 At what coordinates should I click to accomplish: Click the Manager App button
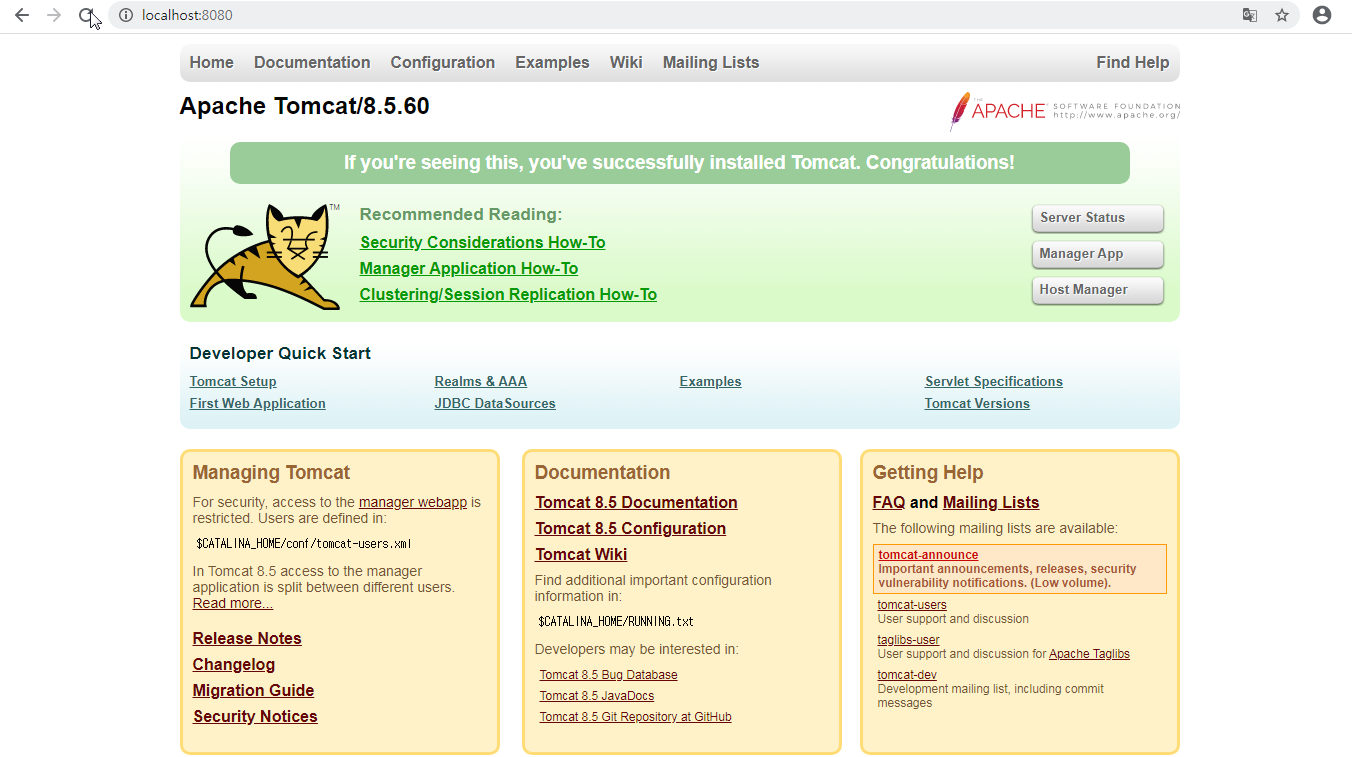1098,254
